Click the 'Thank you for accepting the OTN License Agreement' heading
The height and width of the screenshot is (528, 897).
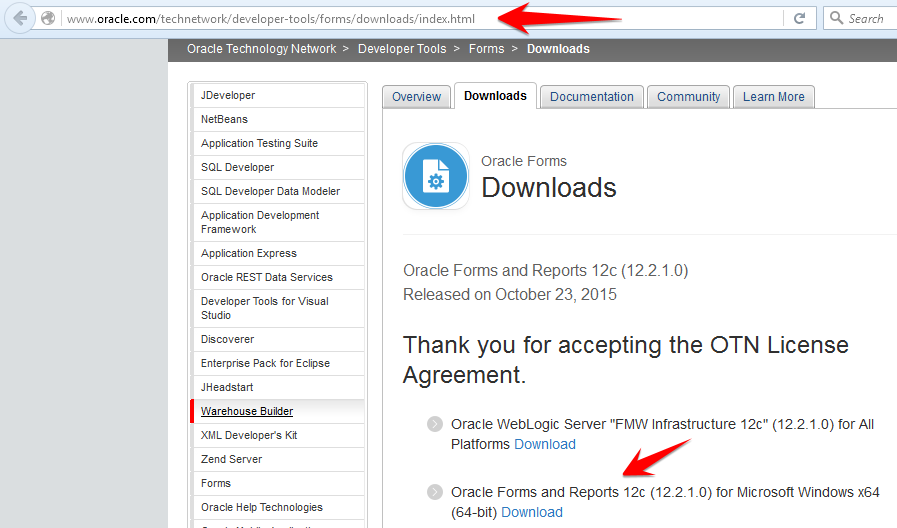[x=626, y=360]
